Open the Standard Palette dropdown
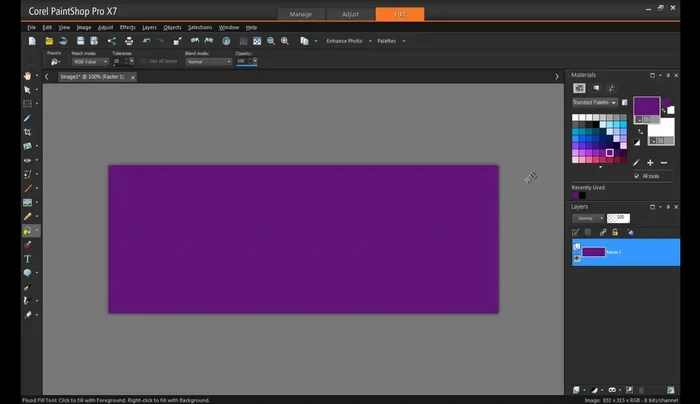 (x=594, y=102)
